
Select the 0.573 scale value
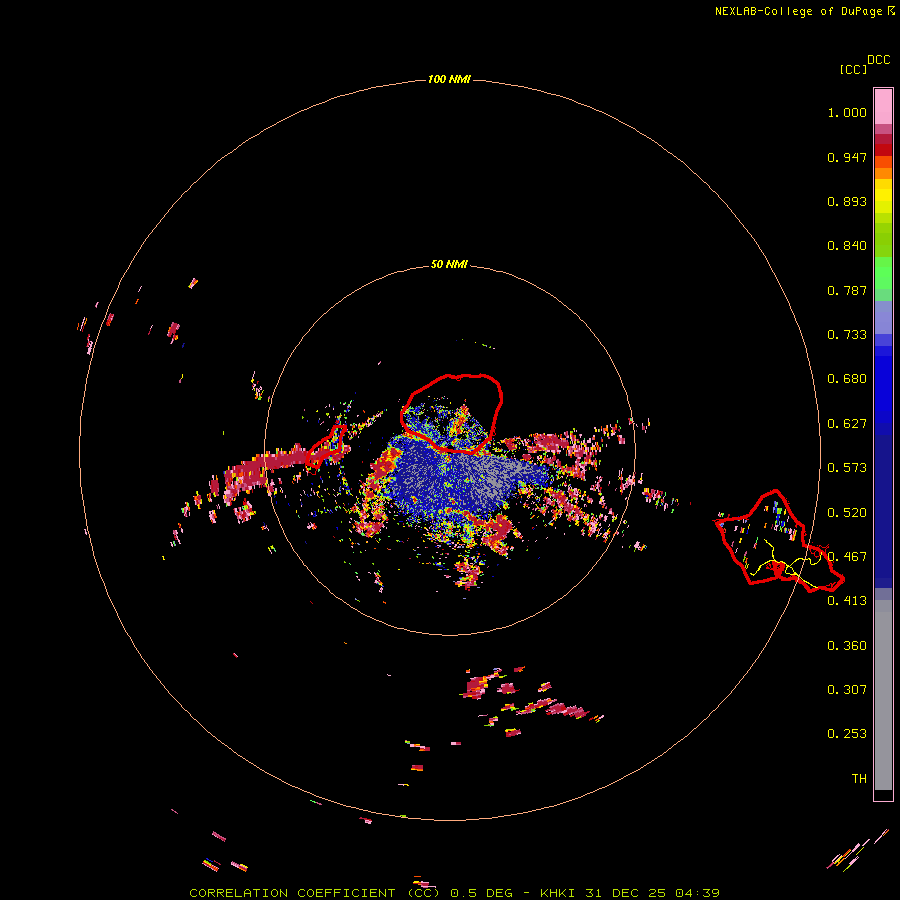[x=847, y=468]
